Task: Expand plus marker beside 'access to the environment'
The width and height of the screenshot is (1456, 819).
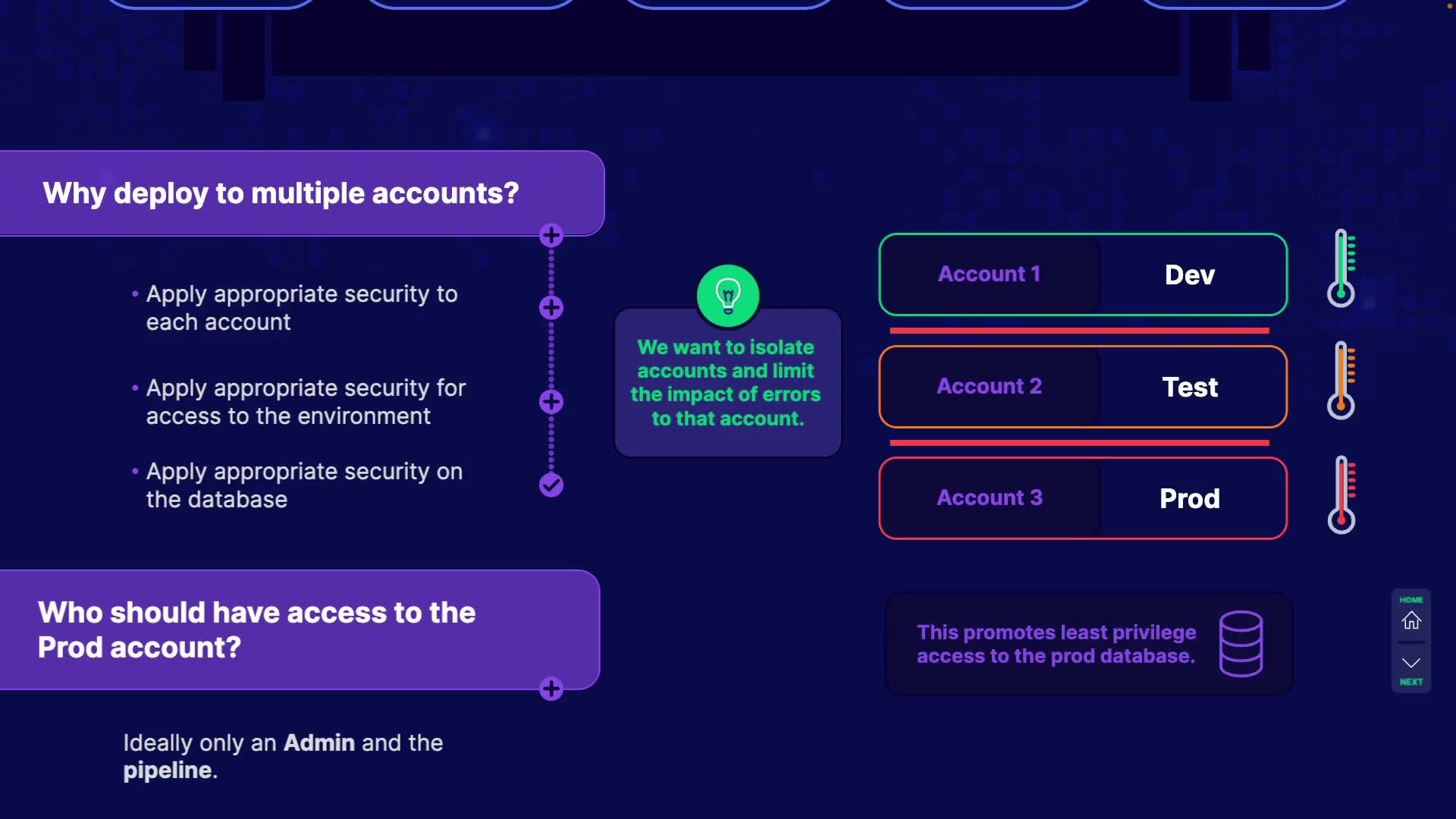Action: 551,401
